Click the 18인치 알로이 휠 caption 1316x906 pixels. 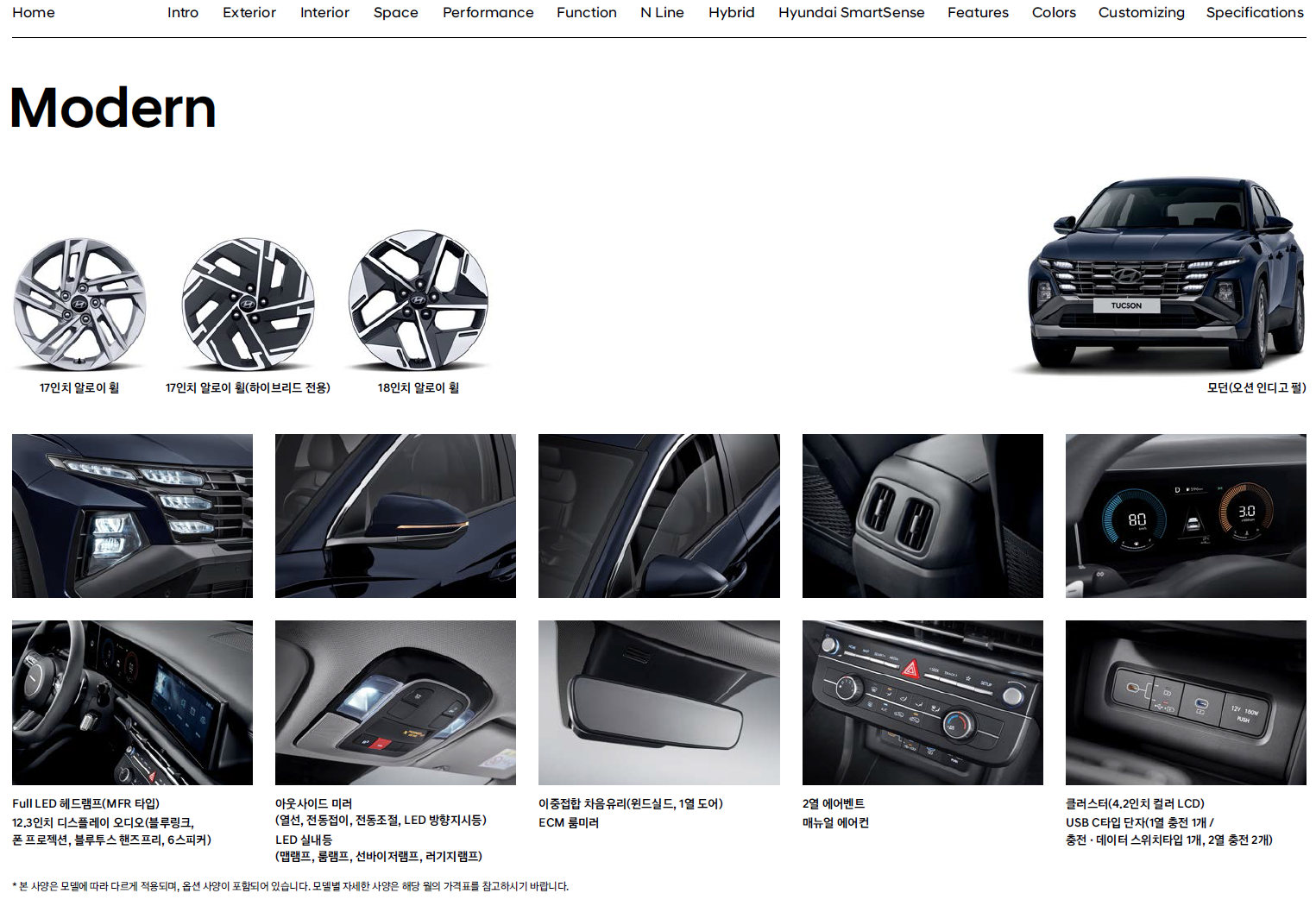tap(419, 388)
